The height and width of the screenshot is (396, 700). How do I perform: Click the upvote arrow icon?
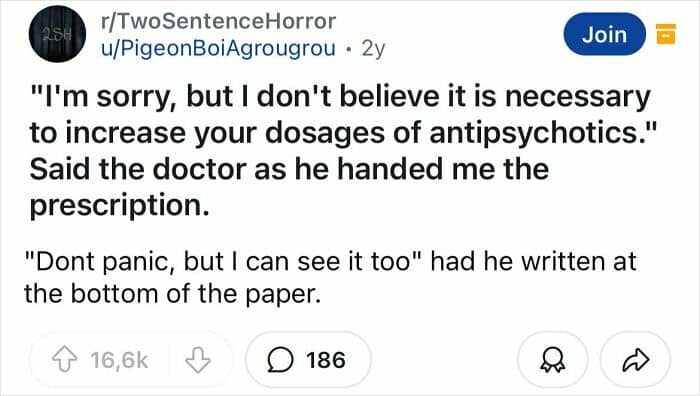[65, 360]
